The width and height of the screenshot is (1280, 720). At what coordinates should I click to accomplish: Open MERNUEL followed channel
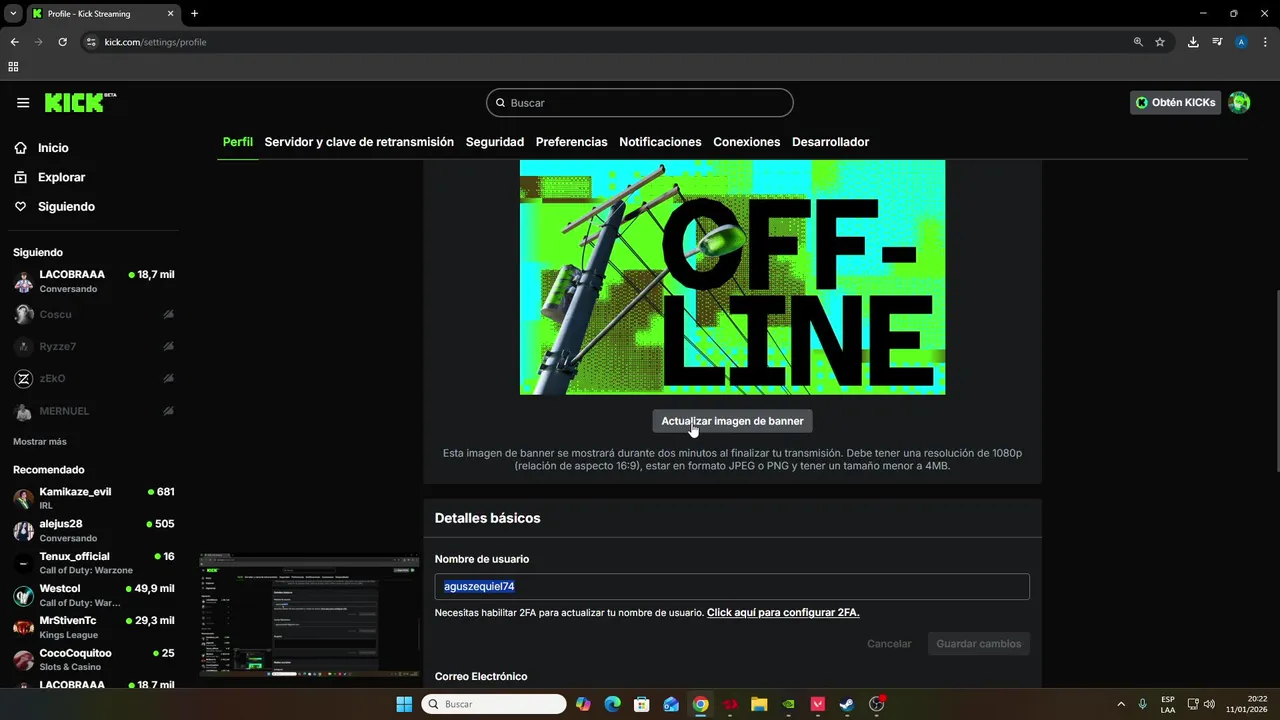click(94, 411)
